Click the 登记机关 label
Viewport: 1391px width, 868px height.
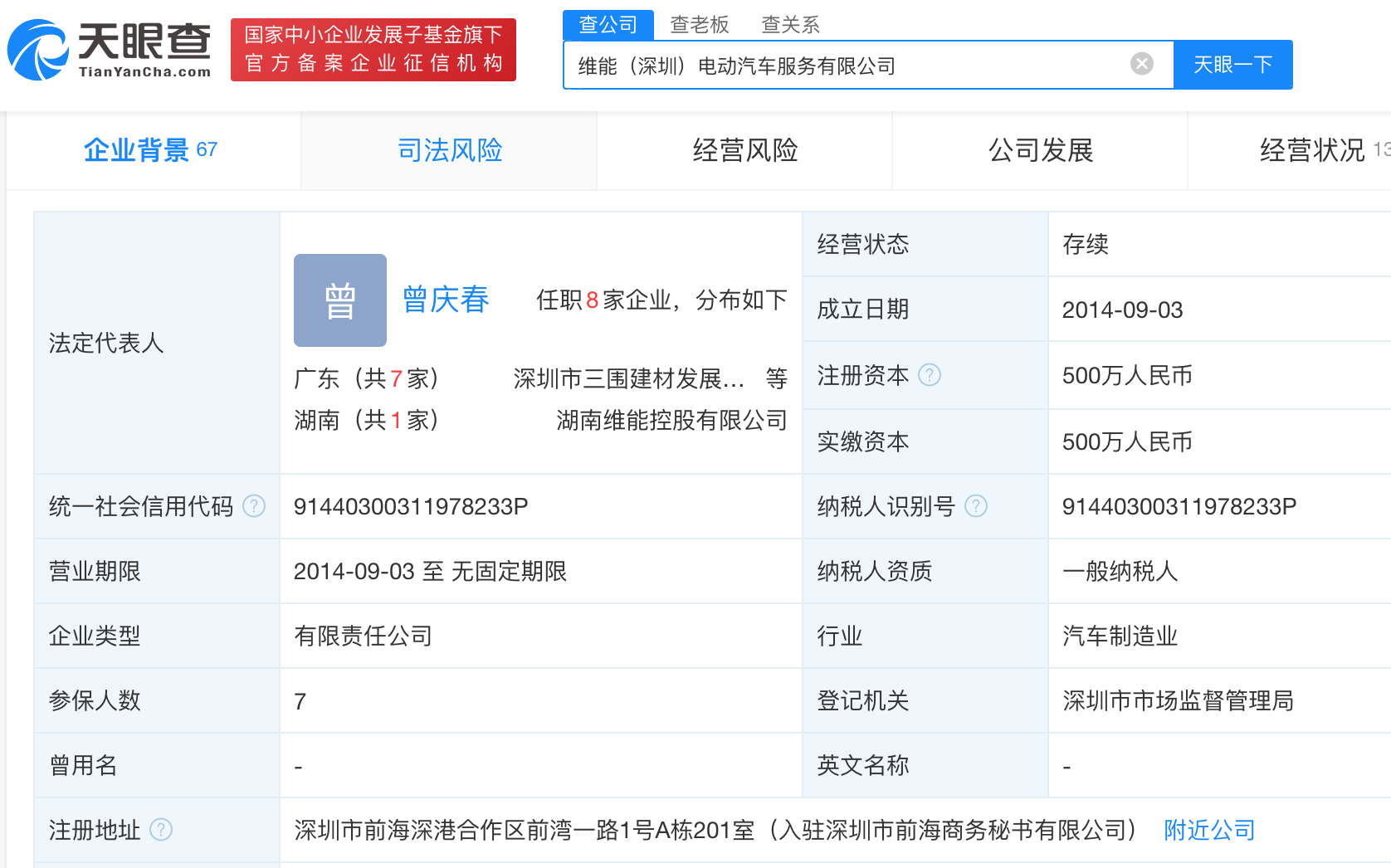(863, 701)
